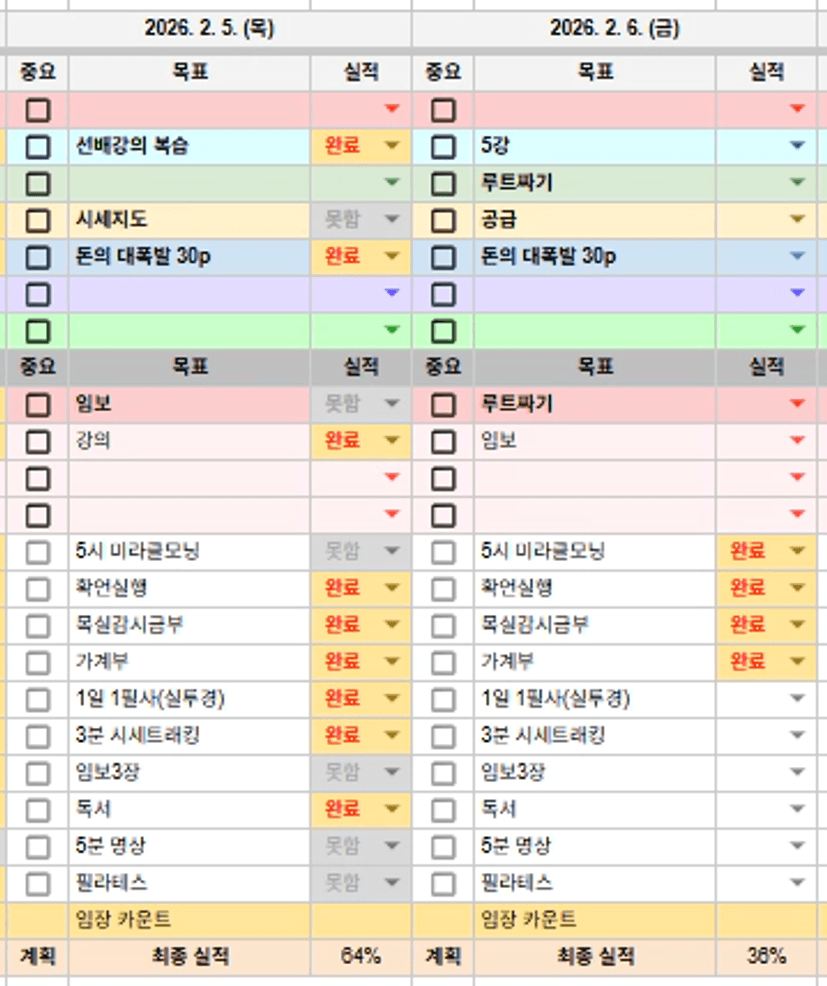827x986 pixels.
Task: Select the 임장 카운트 cell under 2026. 2. 5.
Action: 189,920
